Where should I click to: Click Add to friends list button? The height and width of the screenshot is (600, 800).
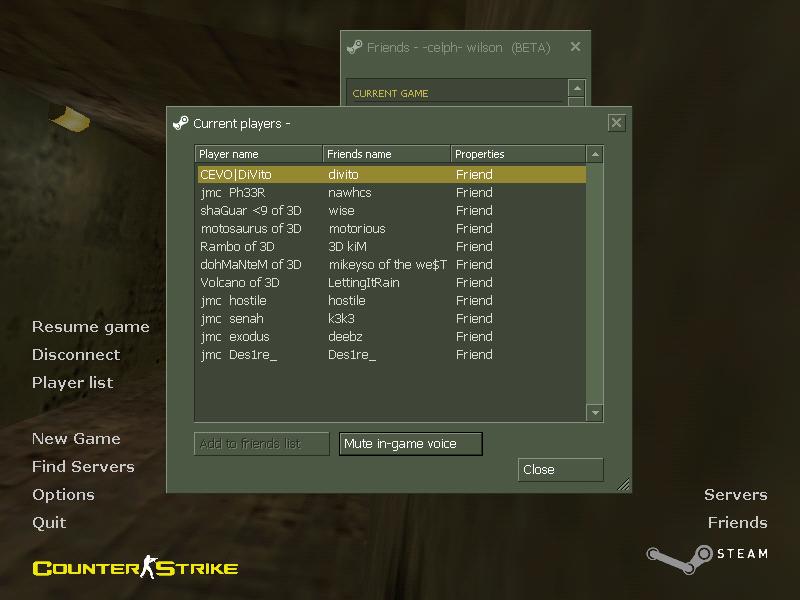(262, 444)
